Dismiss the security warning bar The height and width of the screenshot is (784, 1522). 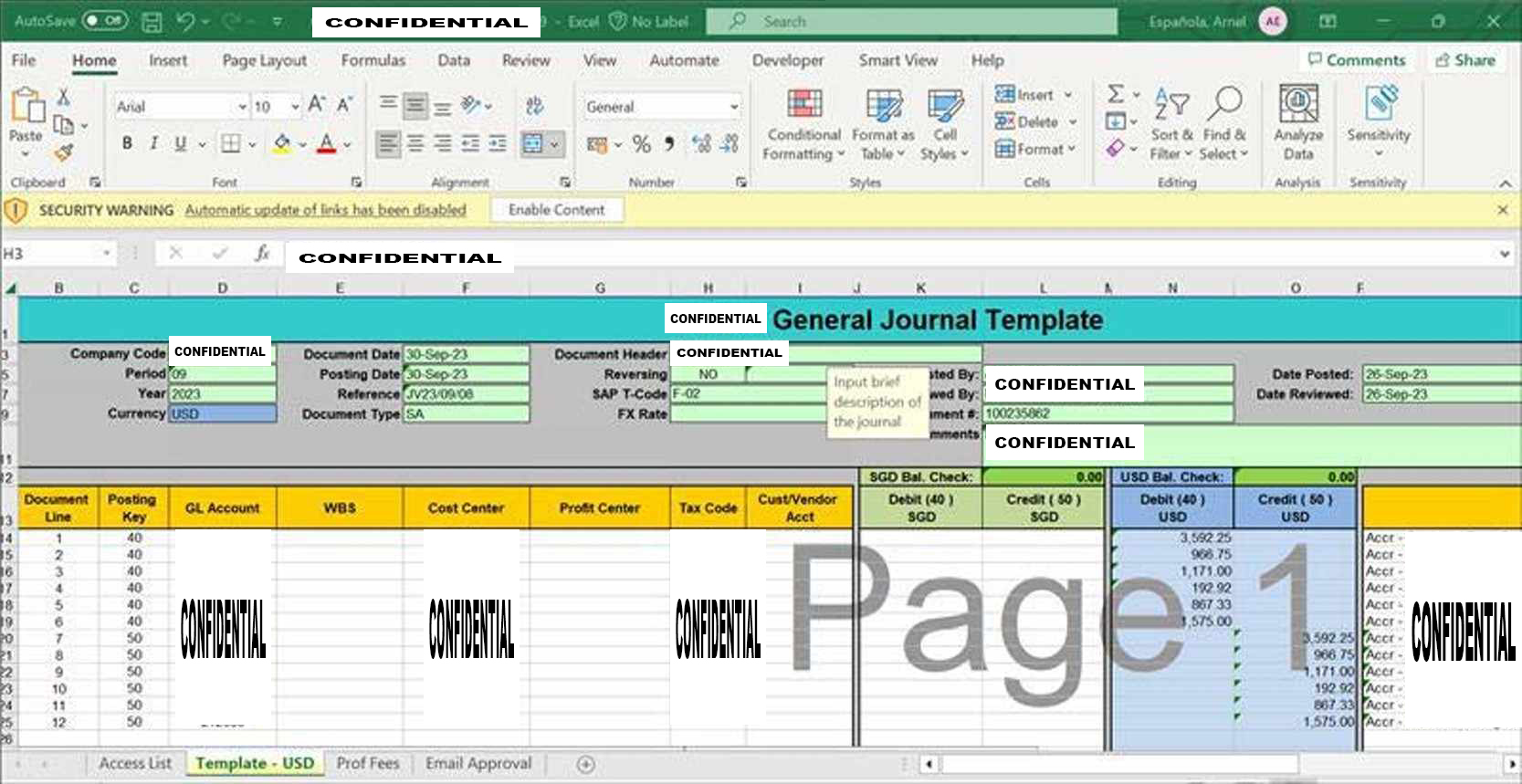[x=1503, y=210]
